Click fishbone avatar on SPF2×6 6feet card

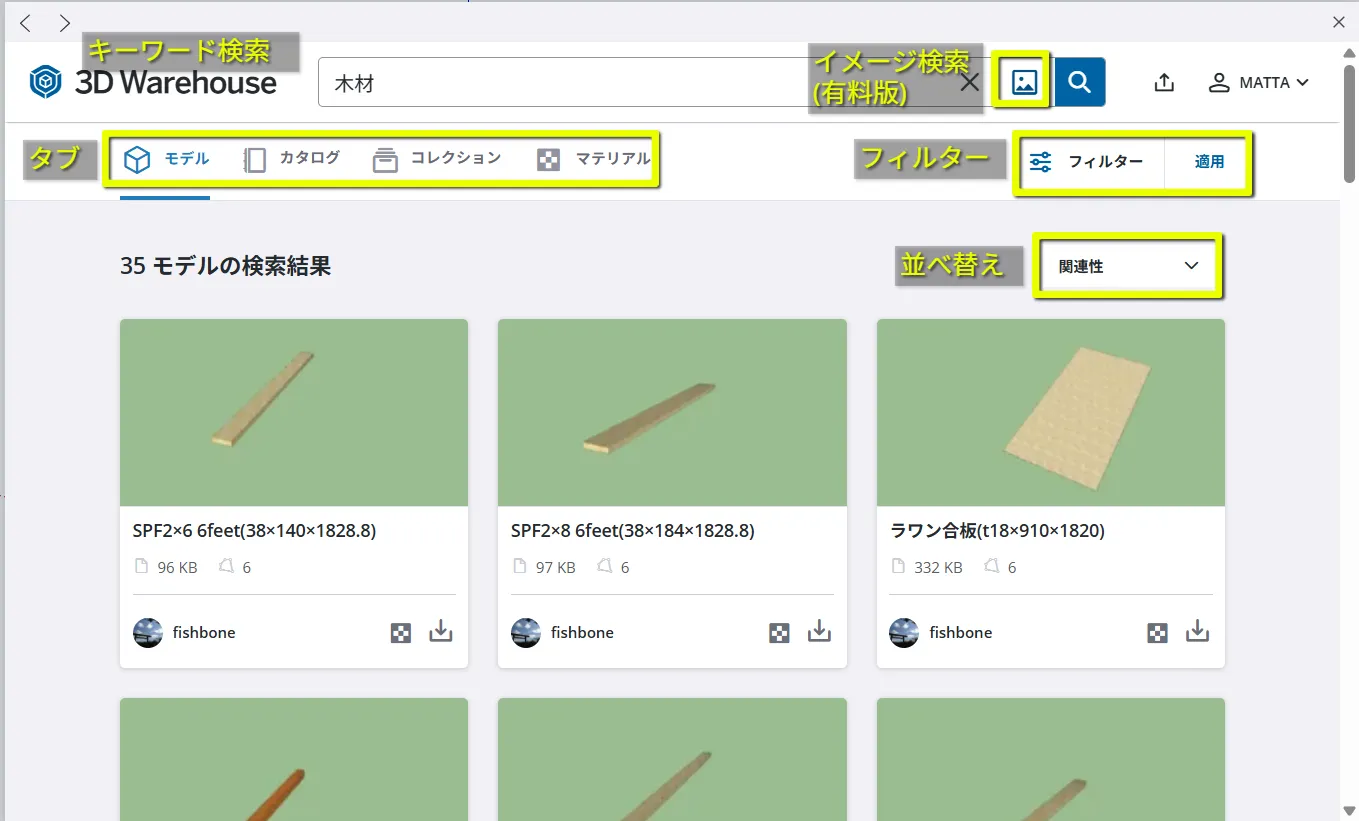[x=148, y=632]
